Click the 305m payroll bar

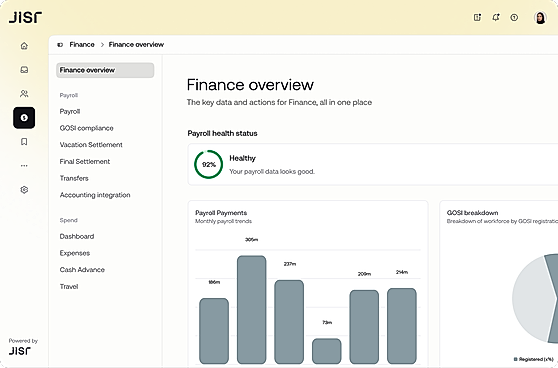(x=252, y=310)
